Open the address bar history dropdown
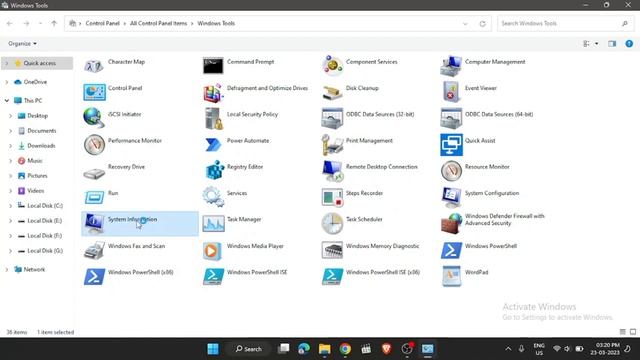 (x=465, y=24)
